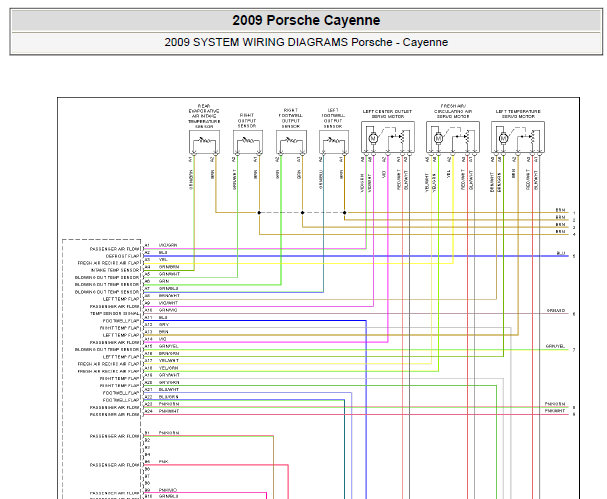Image resolution: width=607 pixels, height=499 pixels.
Task: Click the rear evaporative air intake sensor symbol
Action: coord(204,142)
